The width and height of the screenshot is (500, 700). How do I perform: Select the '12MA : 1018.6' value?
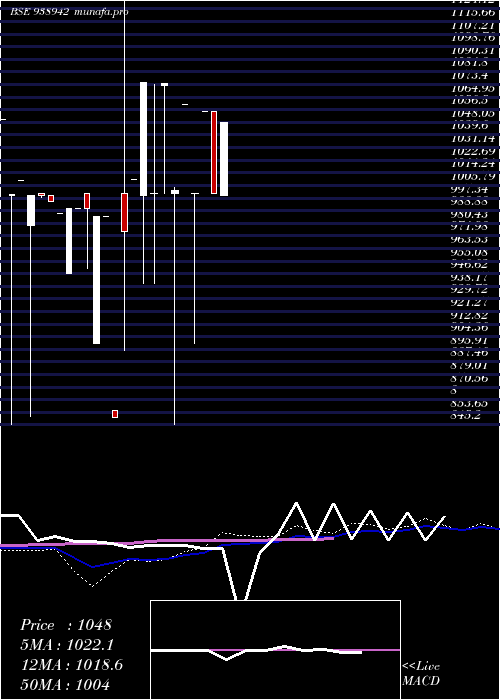72,665
